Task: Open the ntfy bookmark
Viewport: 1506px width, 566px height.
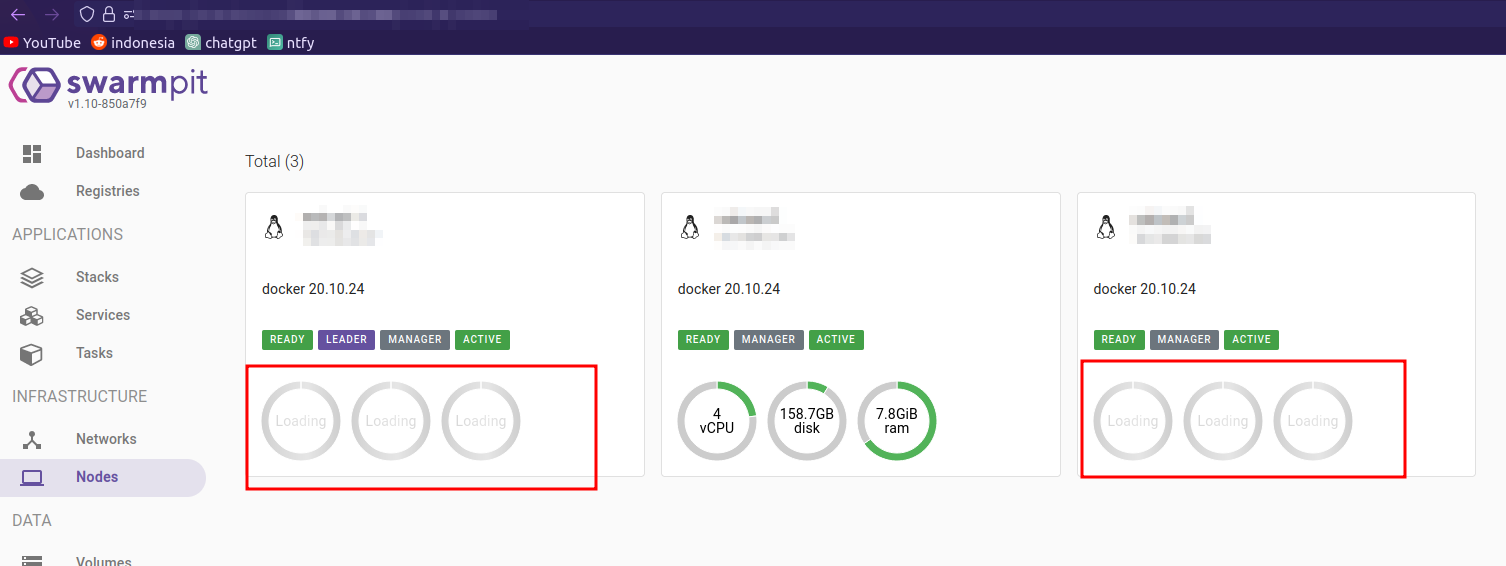Action: point(291,42)
